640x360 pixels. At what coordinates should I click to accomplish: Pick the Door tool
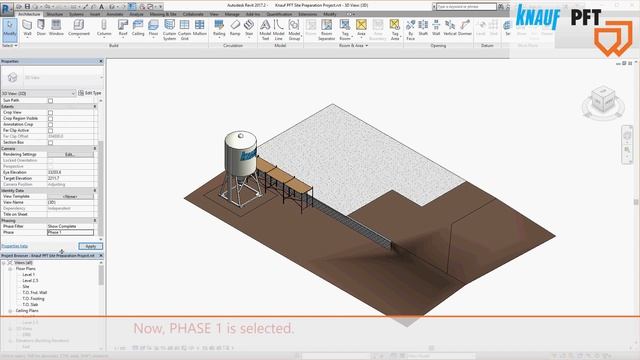tap(41, 28)
